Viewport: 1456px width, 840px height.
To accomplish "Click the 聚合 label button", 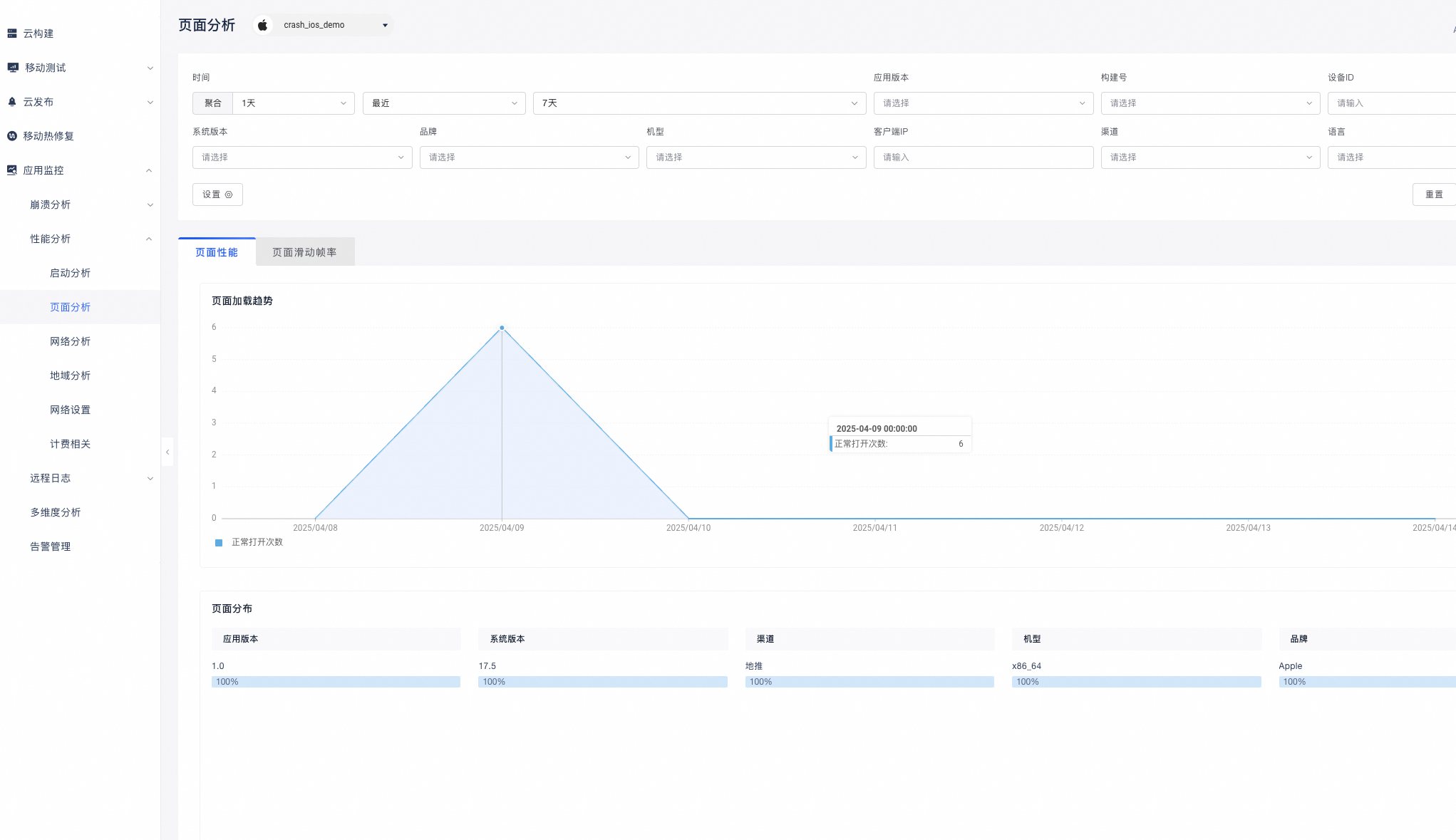I will pos(212,103).
